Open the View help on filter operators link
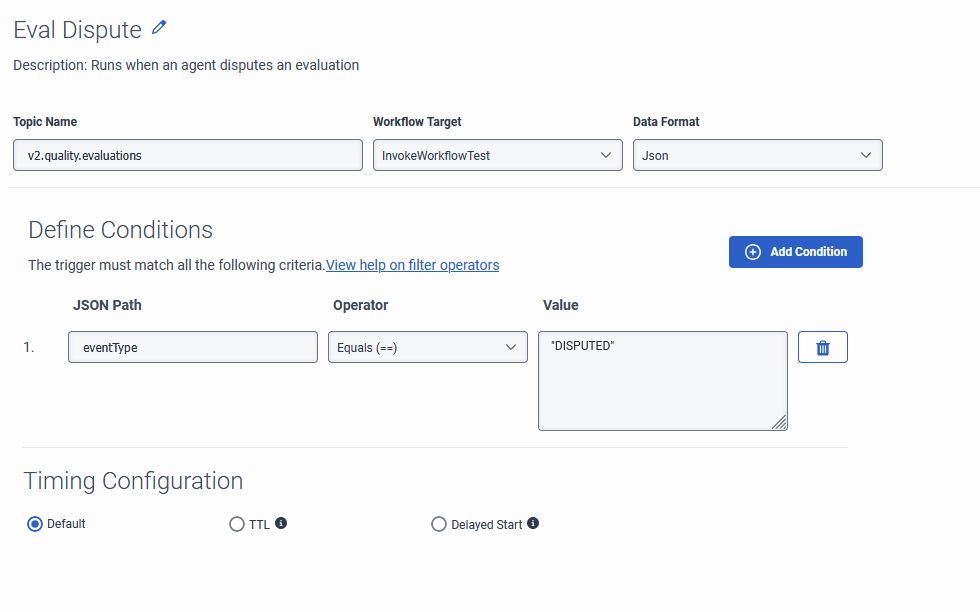 pos(413,265)
